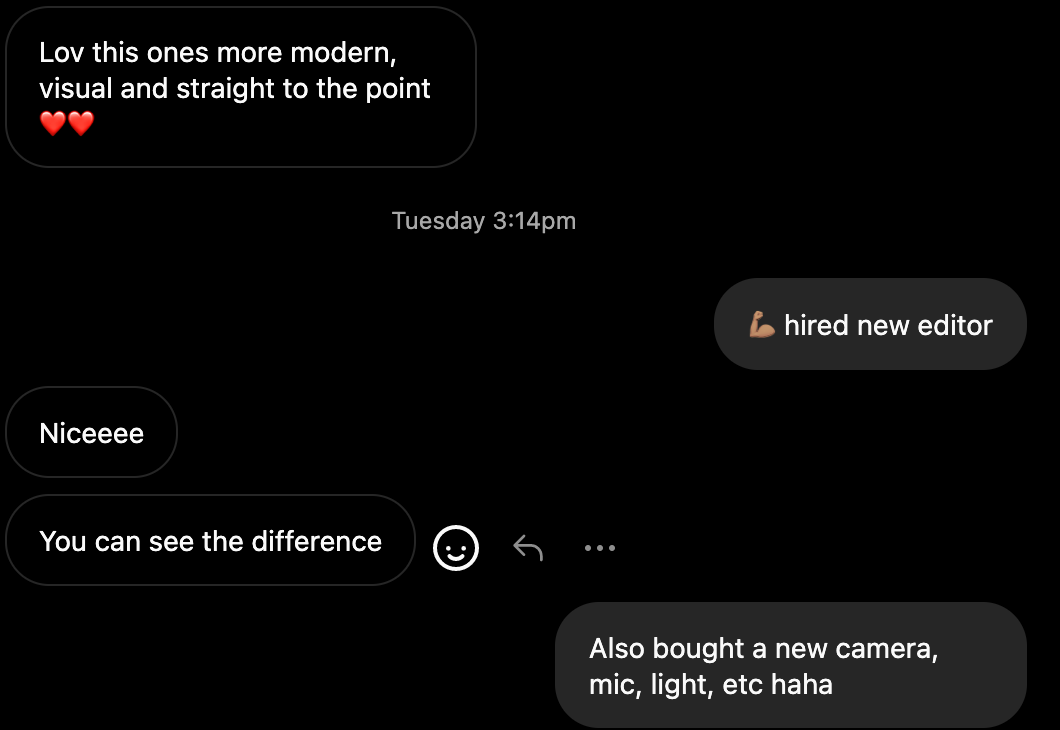Image resolution: width=1060 pixels, height=730 pixels.
Task: Open the three-dot more options menu
Action: coord(600,547)
